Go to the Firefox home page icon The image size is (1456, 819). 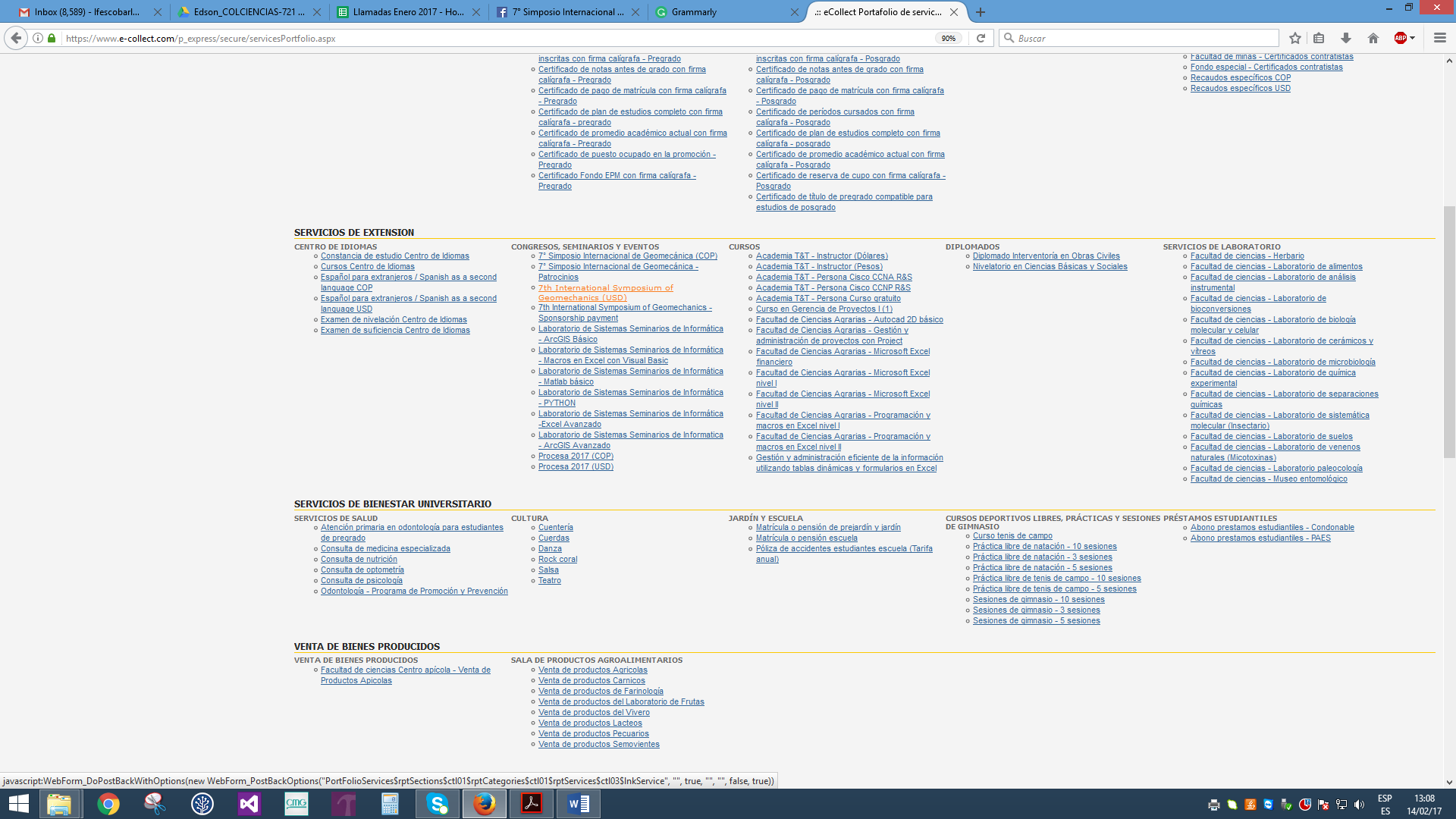point(1373,38)
